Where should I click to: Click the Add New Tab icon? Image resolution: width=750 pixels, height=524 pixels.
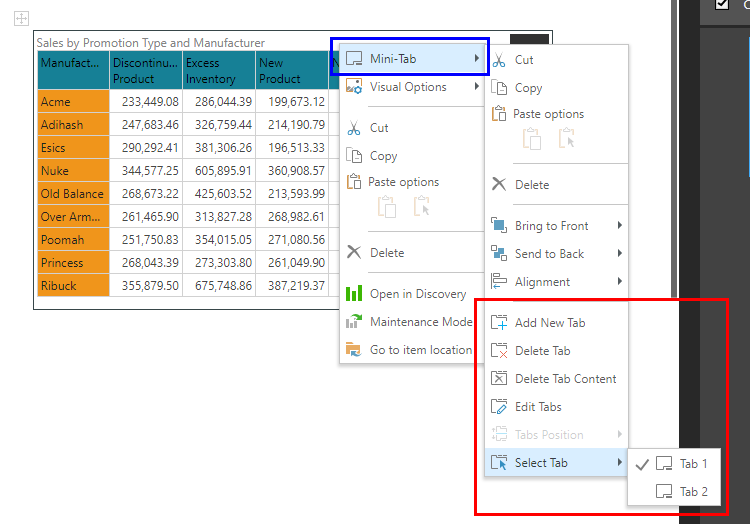[x=499, y=323]
